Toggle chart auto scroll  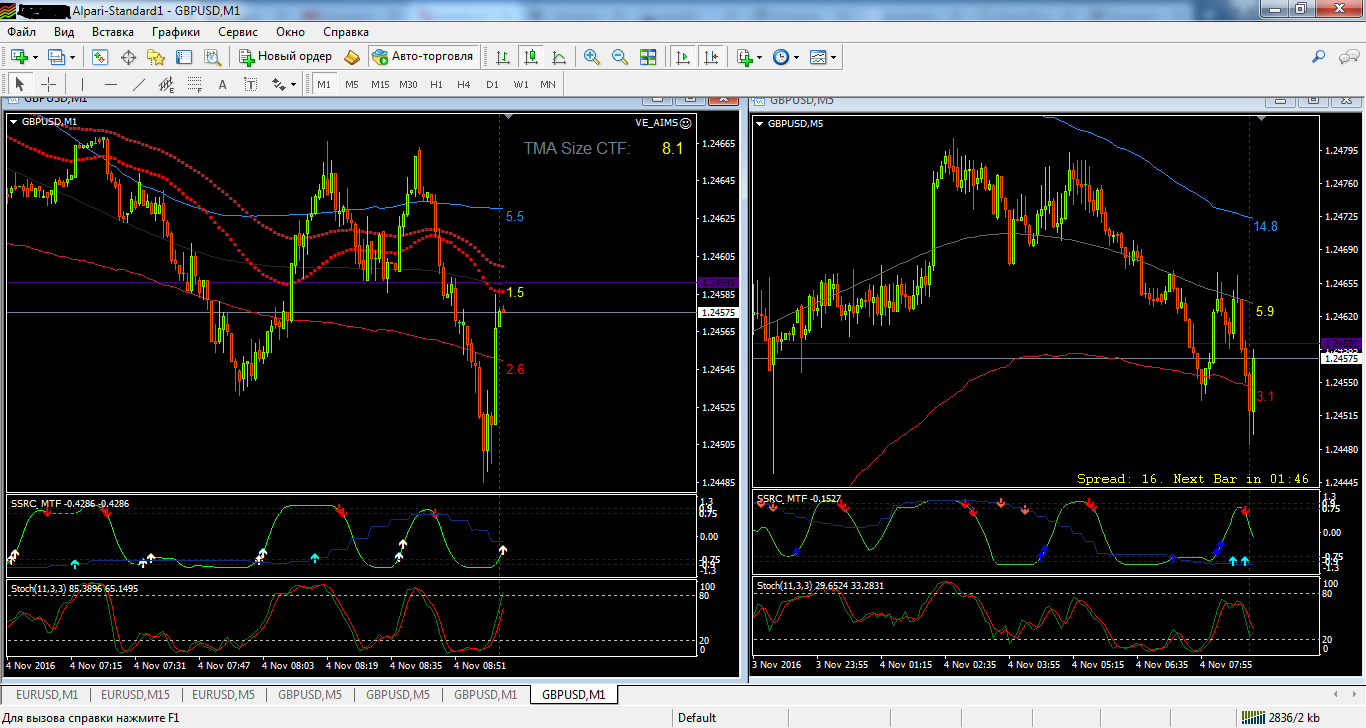click(x=684, y=57)
